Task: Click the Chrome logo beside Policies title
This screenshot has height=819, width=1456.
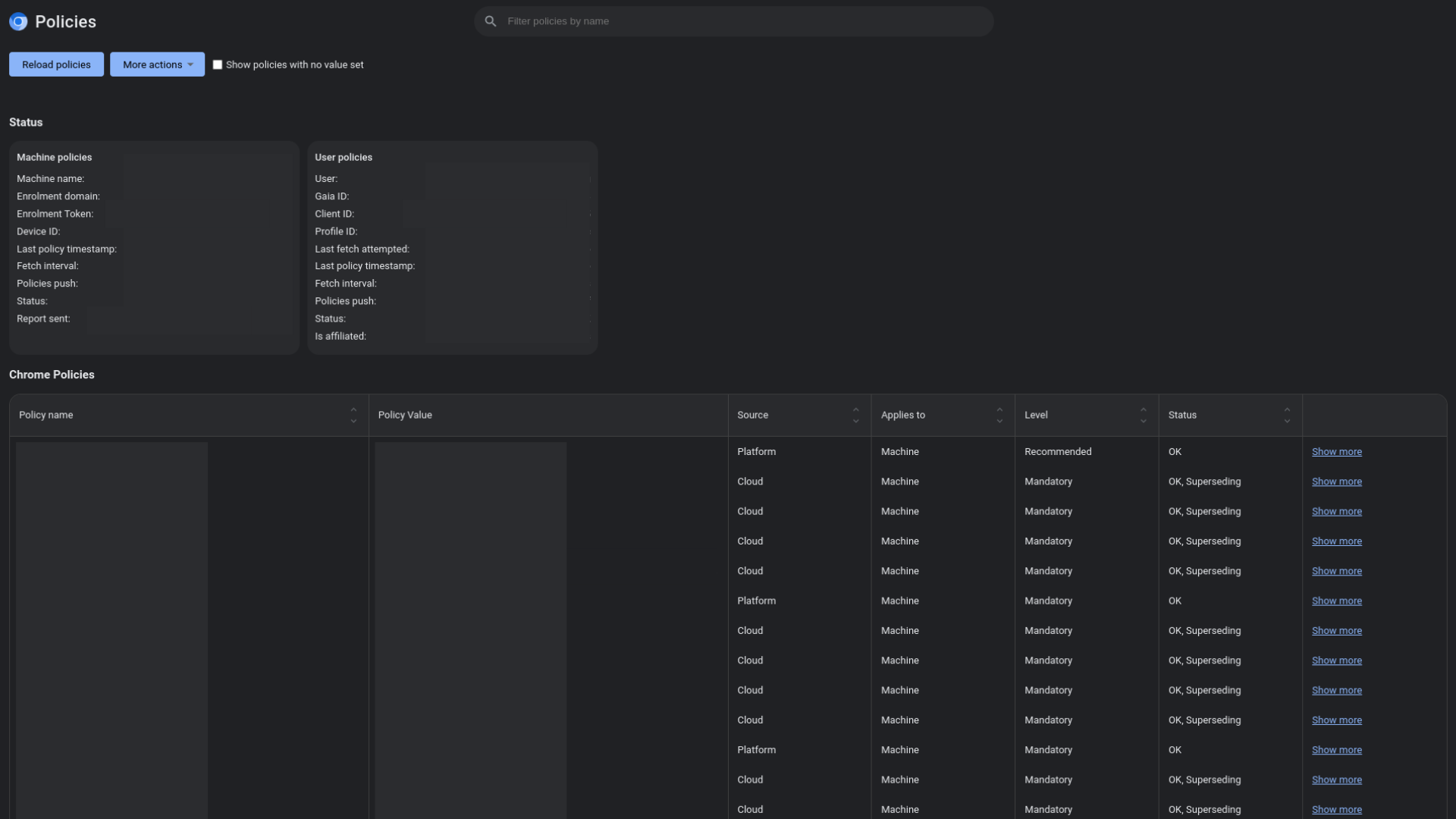Action: click(x=18, y=22)
